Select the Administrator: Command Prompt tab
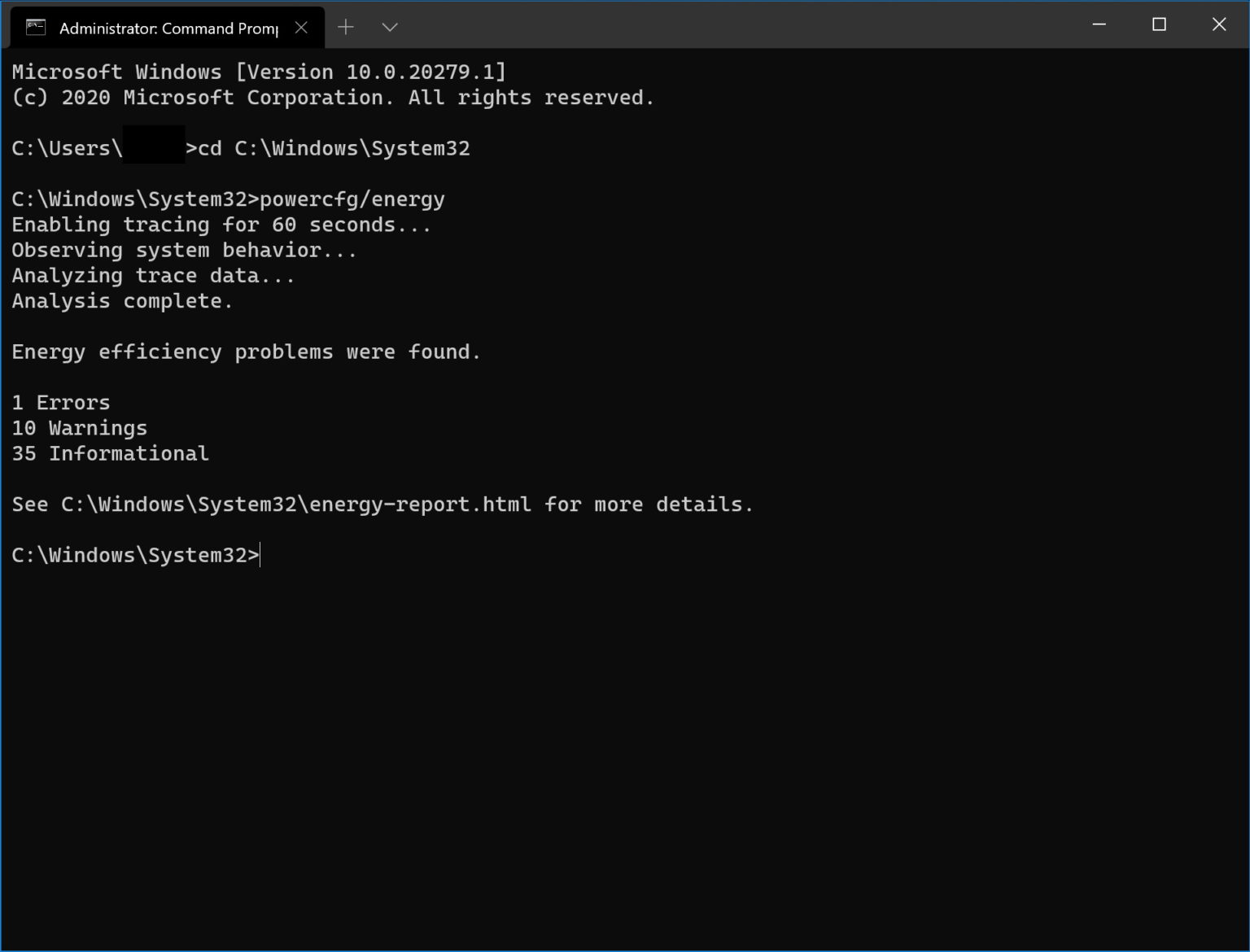Viewport: 1250px width, 952px height. click(x=168, y=28)
